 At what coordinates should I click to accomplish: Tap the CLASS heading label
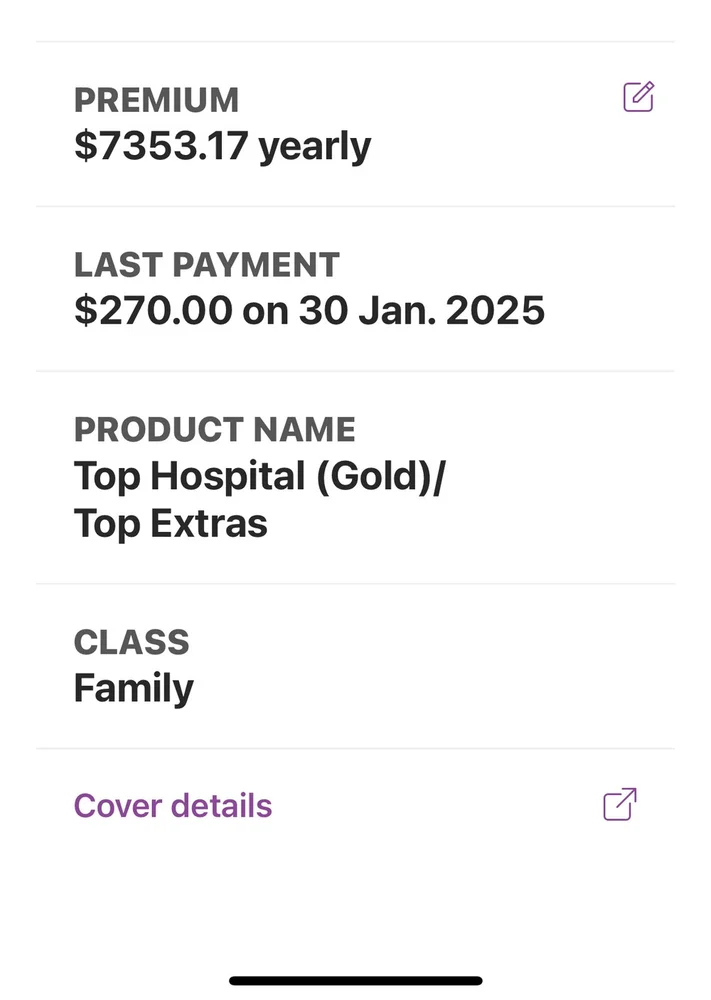point(131,642)
